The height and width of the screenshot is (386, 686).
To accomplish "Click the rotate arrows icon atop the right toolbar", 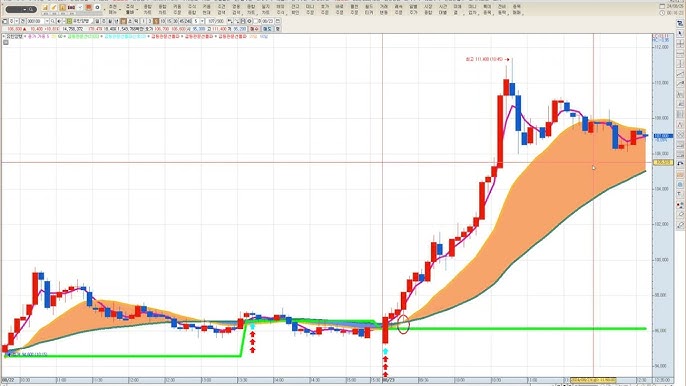I will pos(680,23).
